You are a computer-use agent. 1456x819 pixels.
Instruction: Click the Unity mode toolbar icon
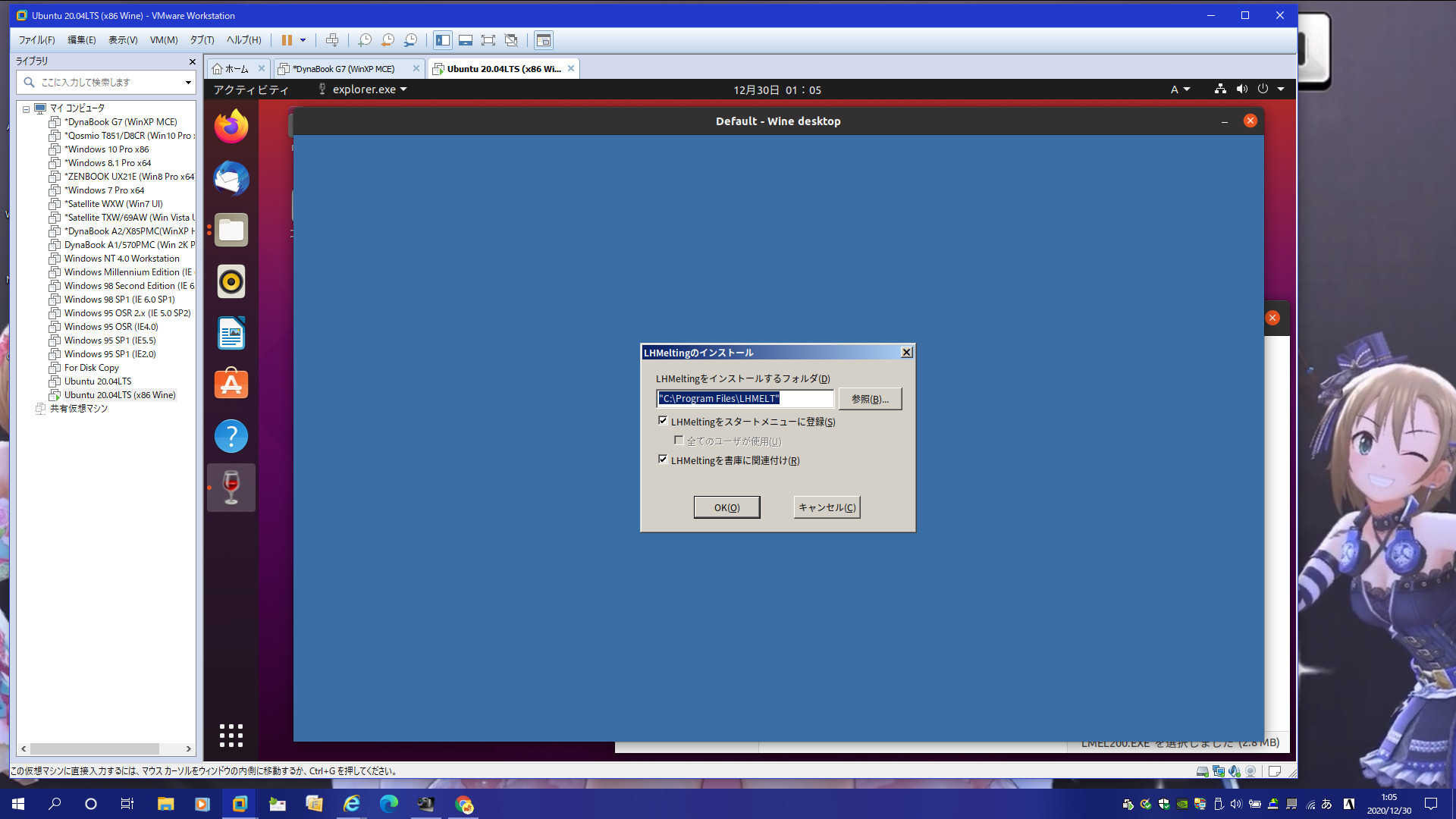click(511, 40)
